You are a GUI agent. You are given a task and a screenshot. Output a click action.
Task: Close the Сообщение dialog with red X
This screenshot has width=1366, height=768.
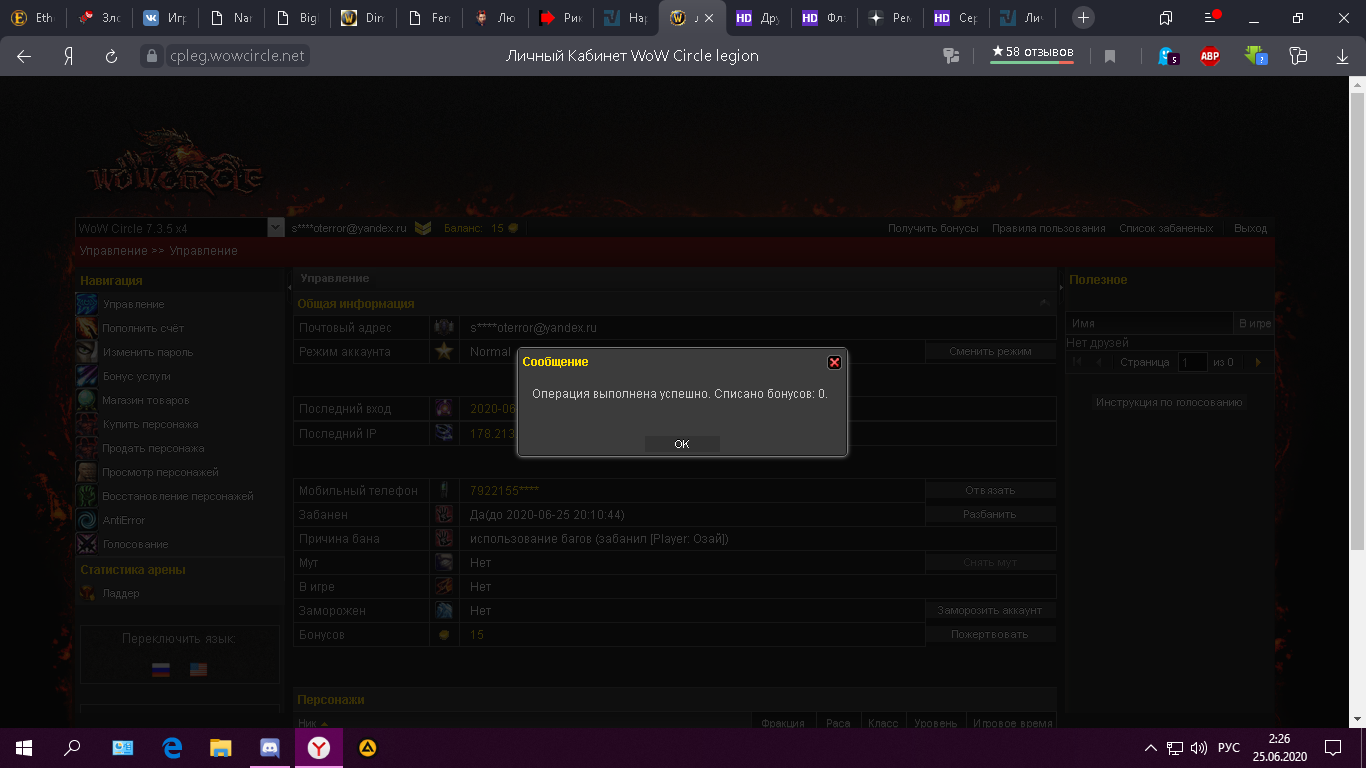(834, 362)
